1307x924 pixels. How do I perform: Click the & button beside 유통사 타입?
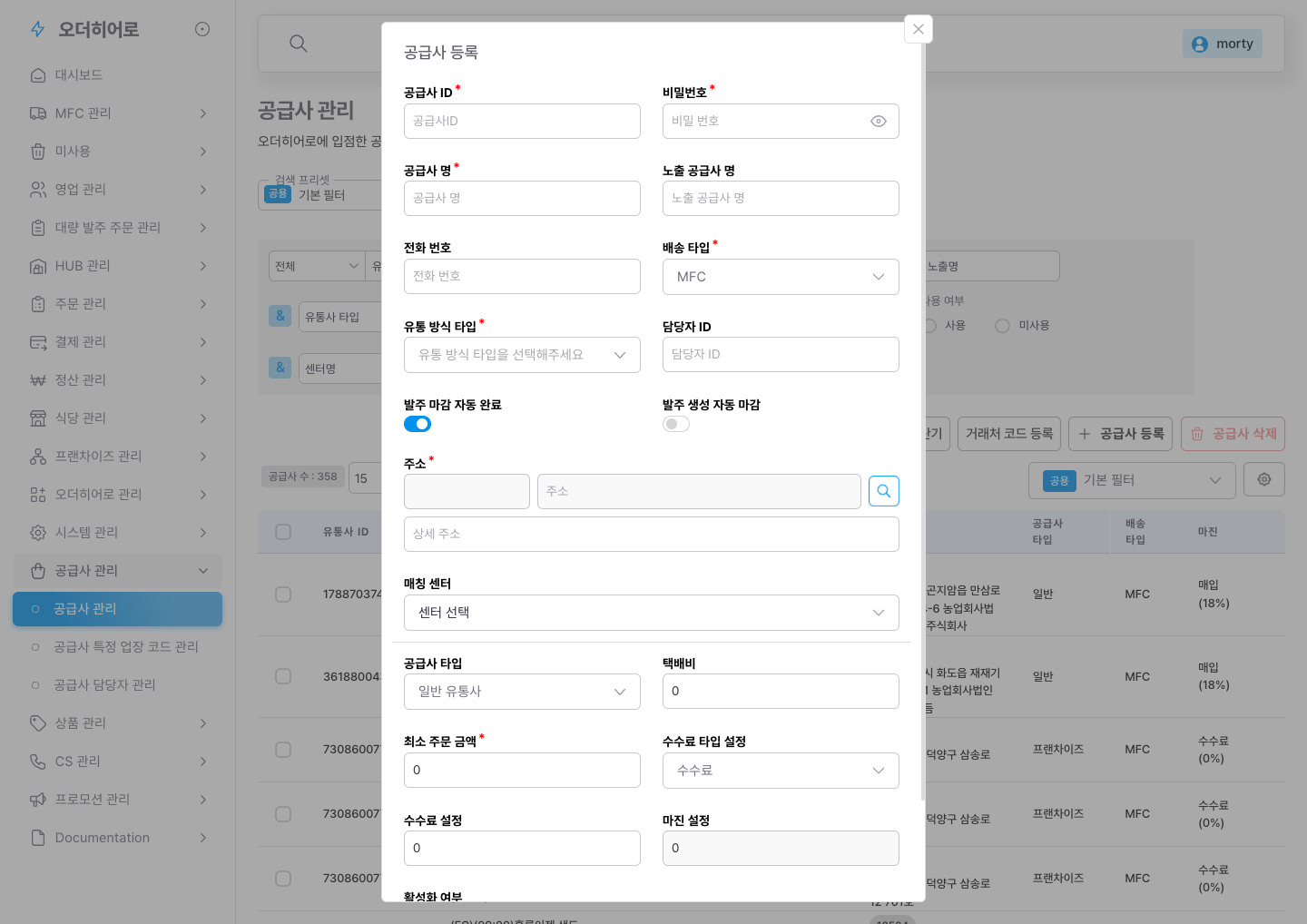point(280,316)
